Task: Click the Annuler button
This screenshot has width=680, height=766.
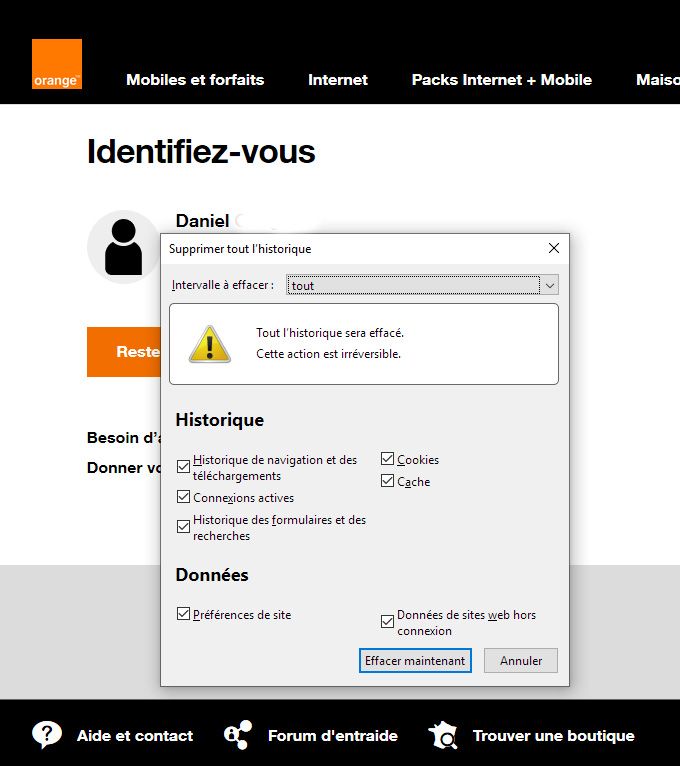Action: pos(521,661)
